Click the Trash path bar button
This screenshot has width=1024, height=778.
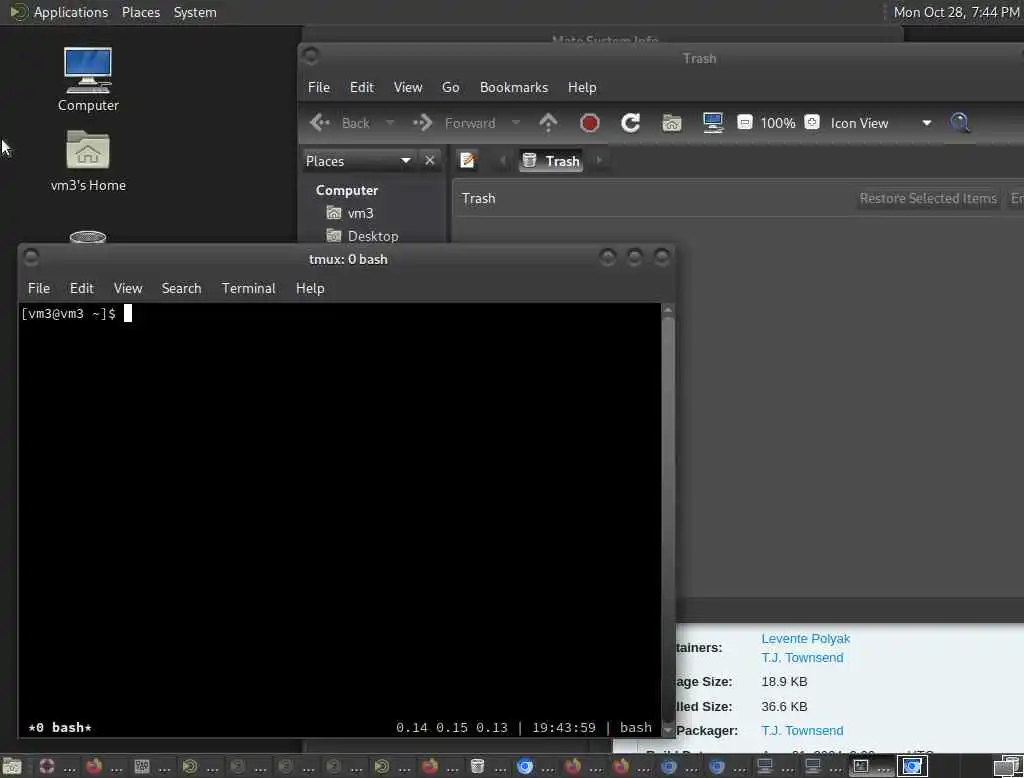click(x=551, y=161)
